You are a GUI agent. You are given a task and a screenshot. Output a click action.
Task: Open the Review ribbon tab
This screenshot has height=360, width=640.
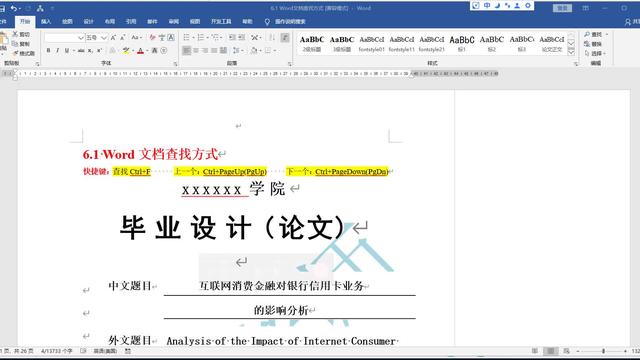(173, 22)
